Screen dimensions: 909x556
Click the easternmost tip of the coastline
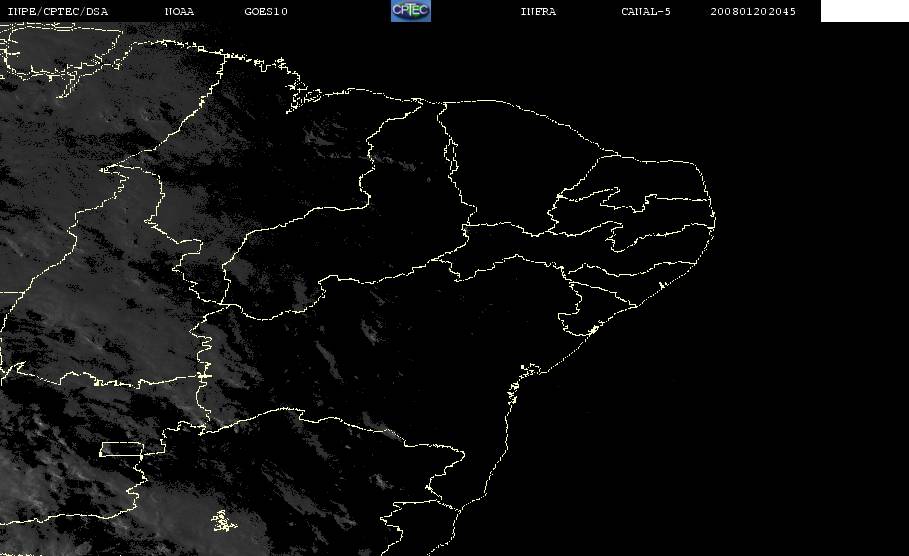(715, 220)
